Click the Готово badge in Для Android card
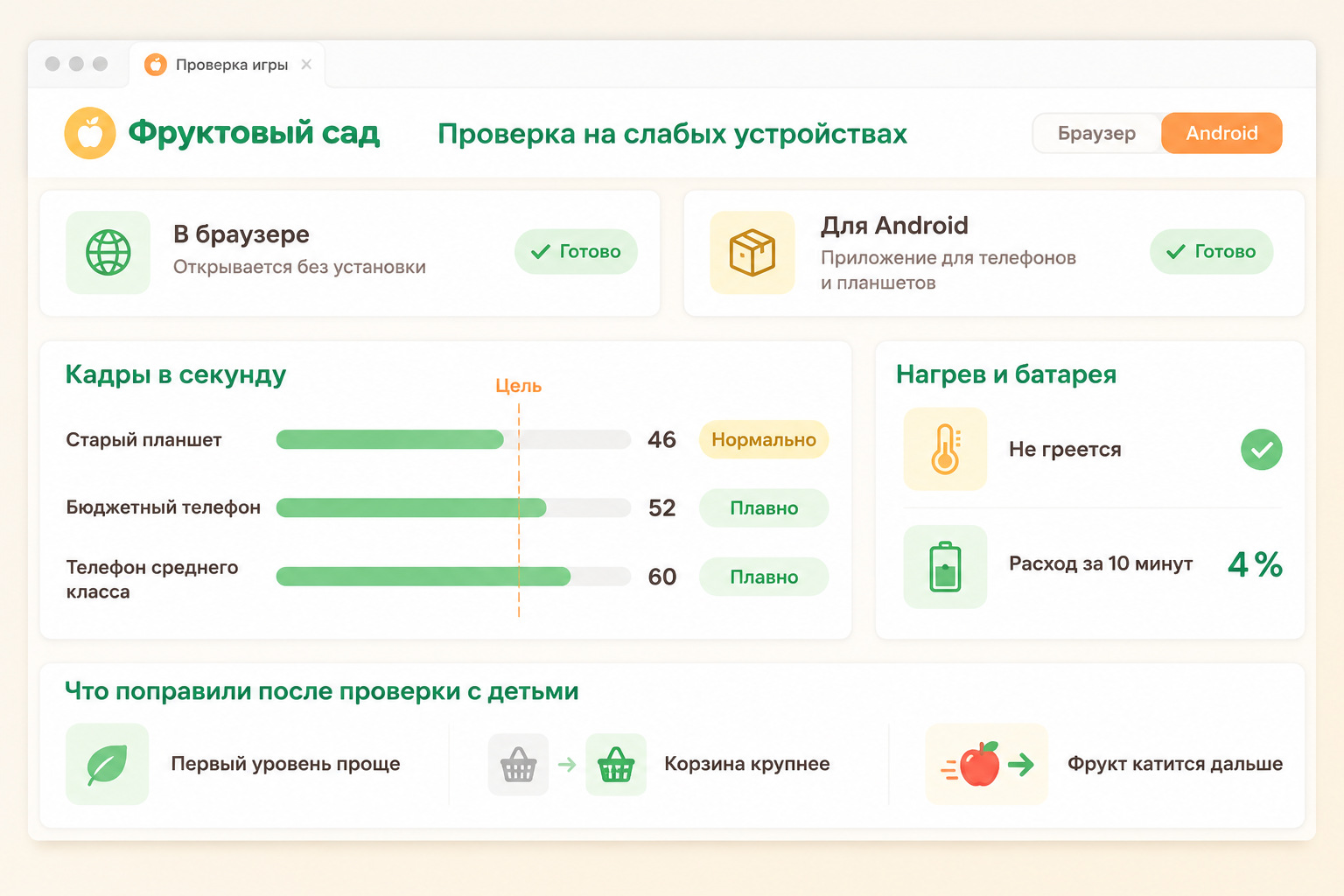 [1211, 252]
